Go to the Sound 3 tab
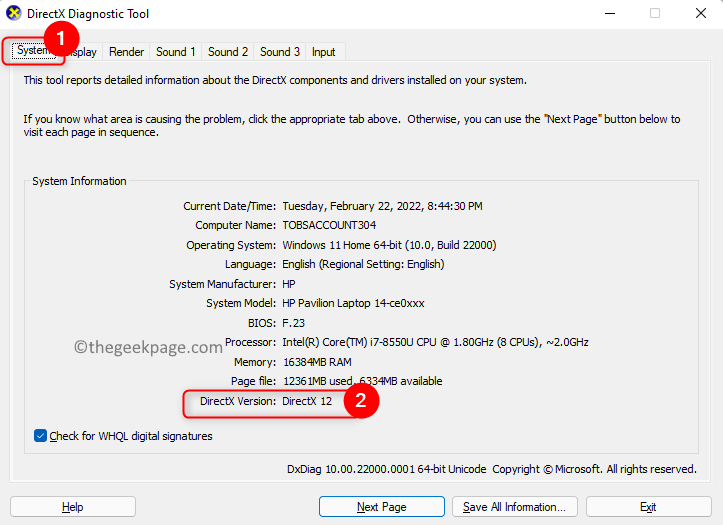The height and width of the screenshot is (525, 723). pyautogui.click(x=280, y=52)
